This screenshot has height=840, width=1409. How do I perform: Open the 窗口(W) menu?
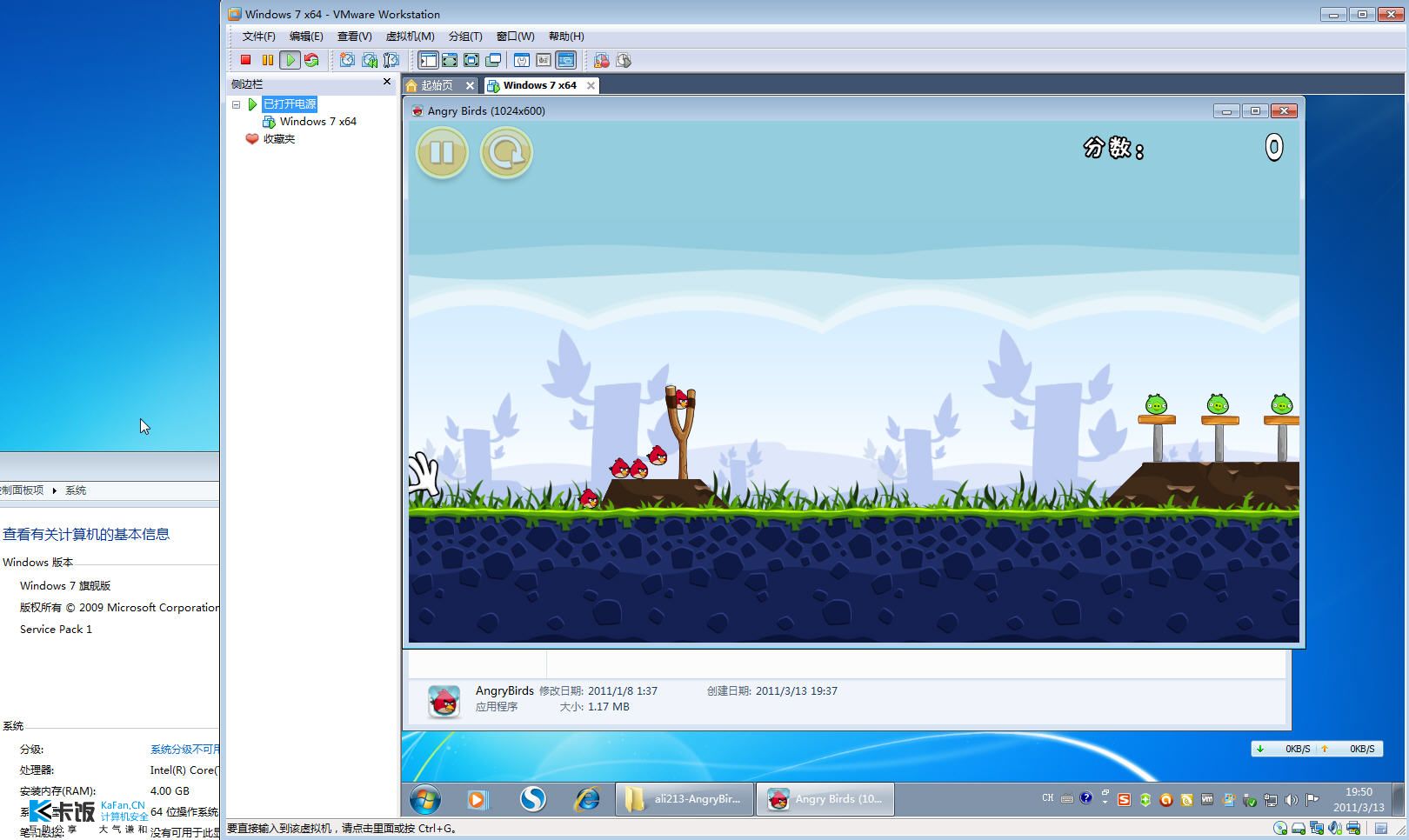(x=515, y=37)
